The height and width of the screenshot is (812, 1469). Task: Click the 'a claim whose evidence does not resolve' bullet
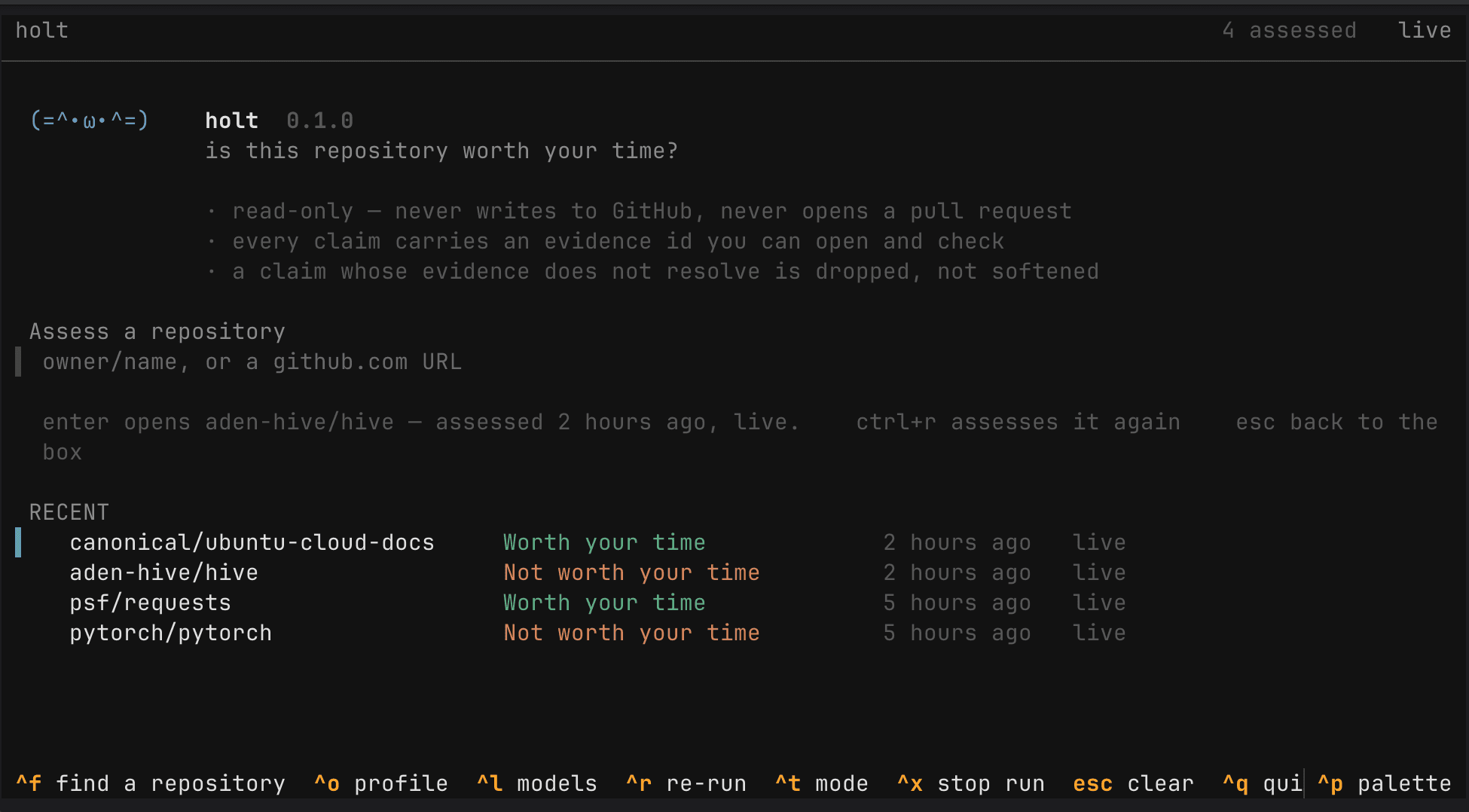(652, 272)
